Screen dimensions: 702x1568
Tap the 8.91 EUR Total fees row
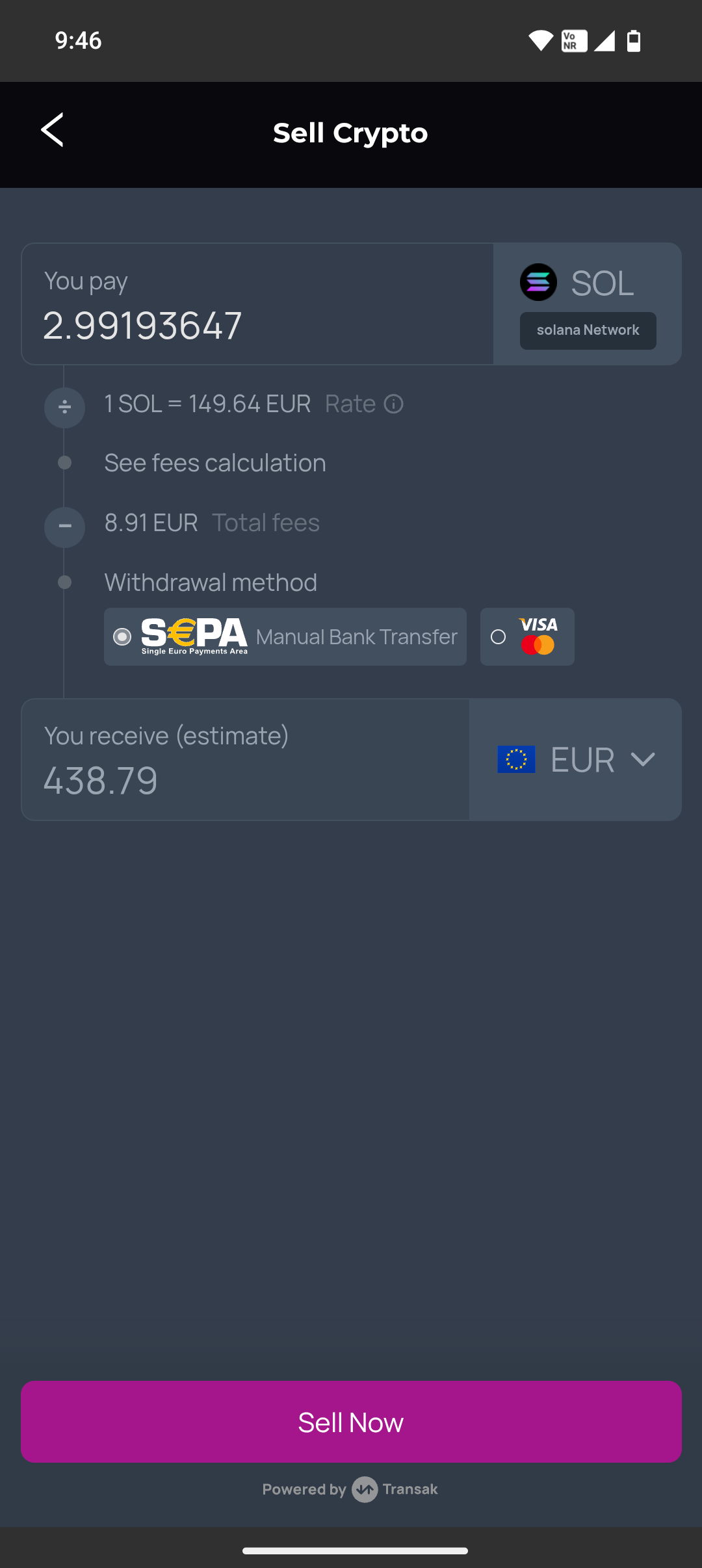click(x=212, y=523)
